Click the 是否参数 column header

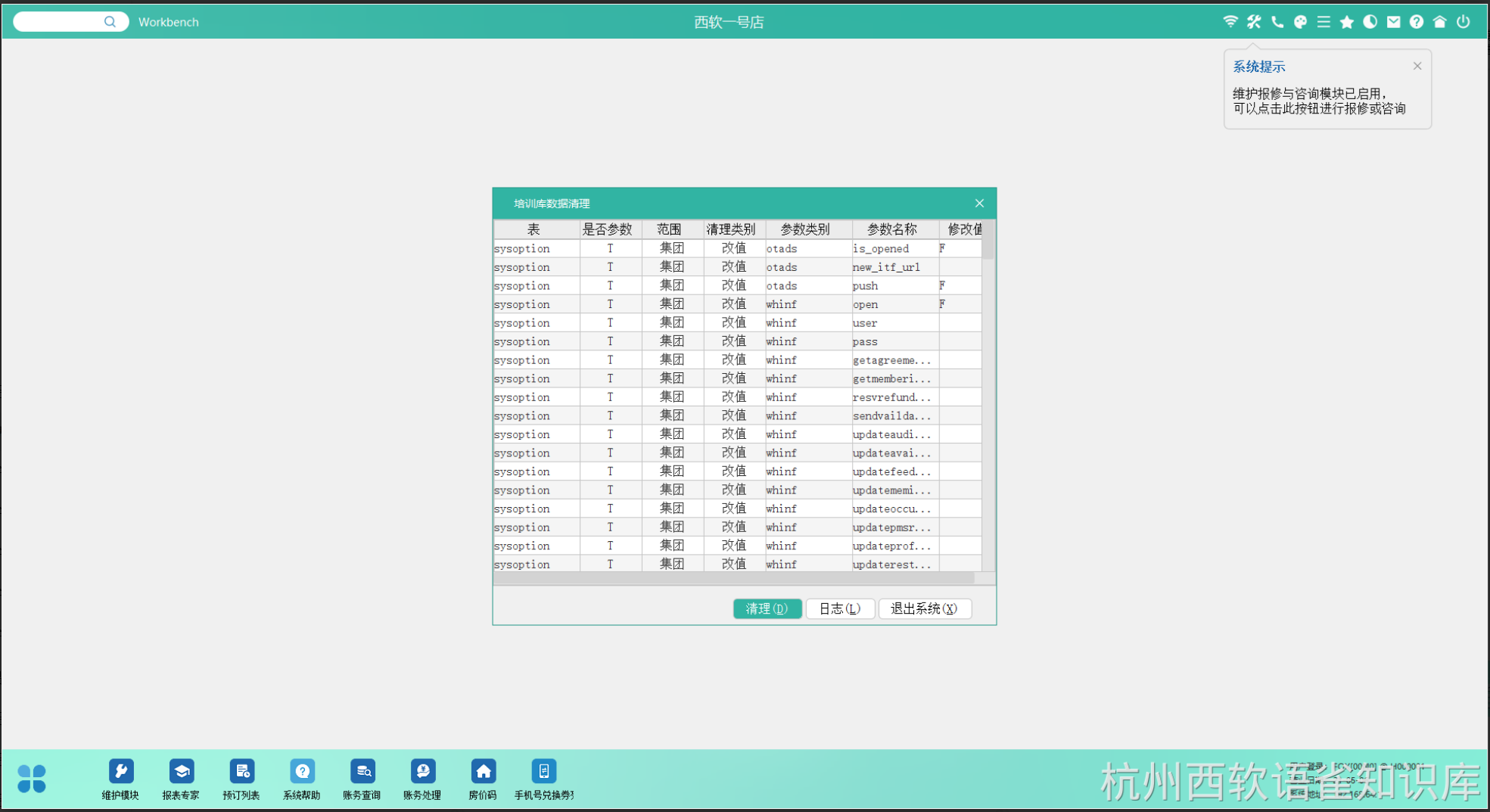pos(611,229)
